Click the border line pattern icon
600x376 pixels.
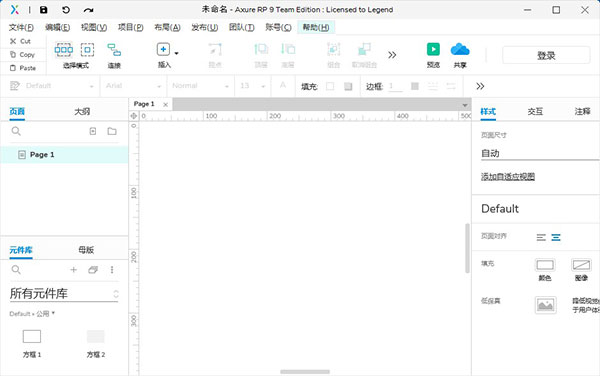433,86
